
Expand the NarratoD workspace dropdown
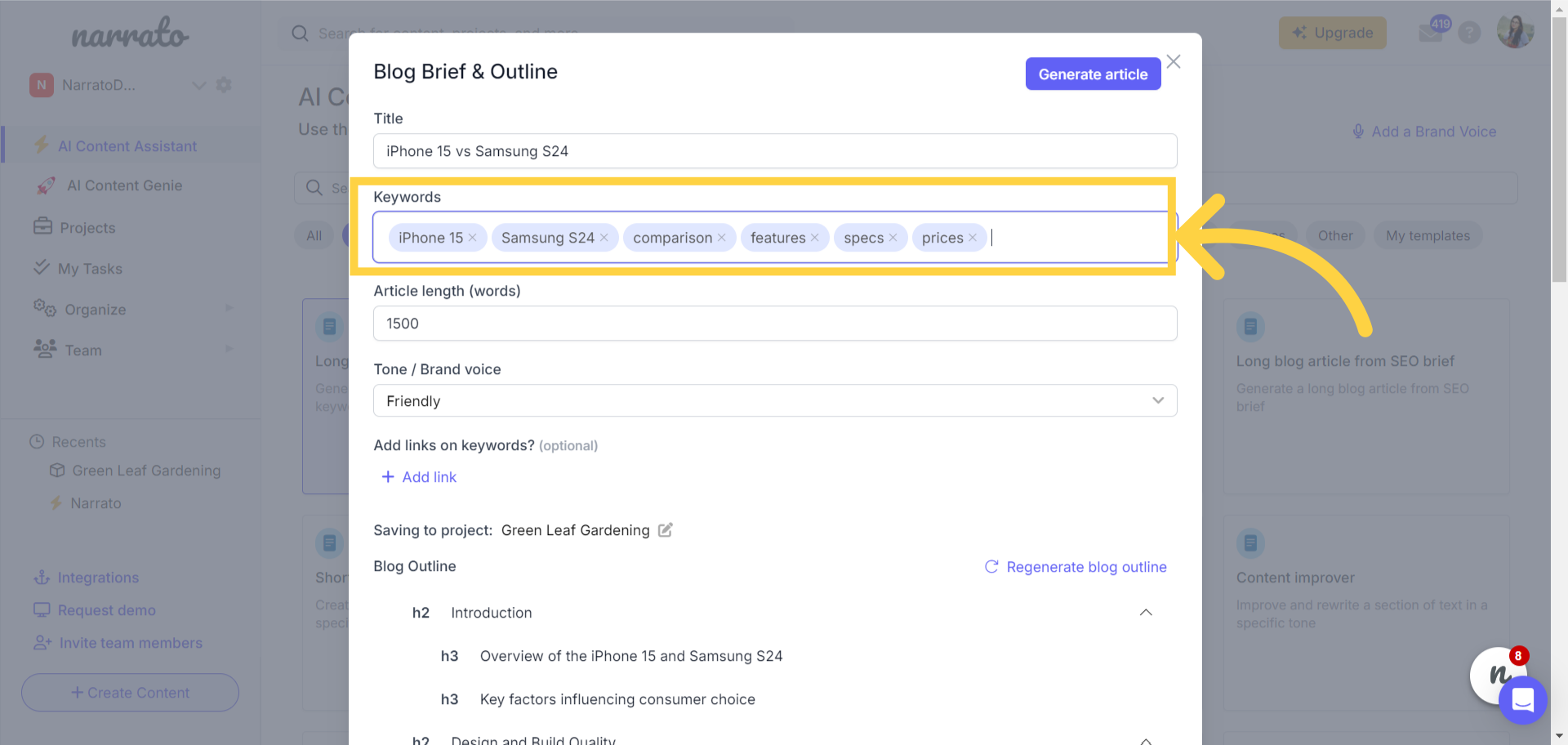[199, 84]
